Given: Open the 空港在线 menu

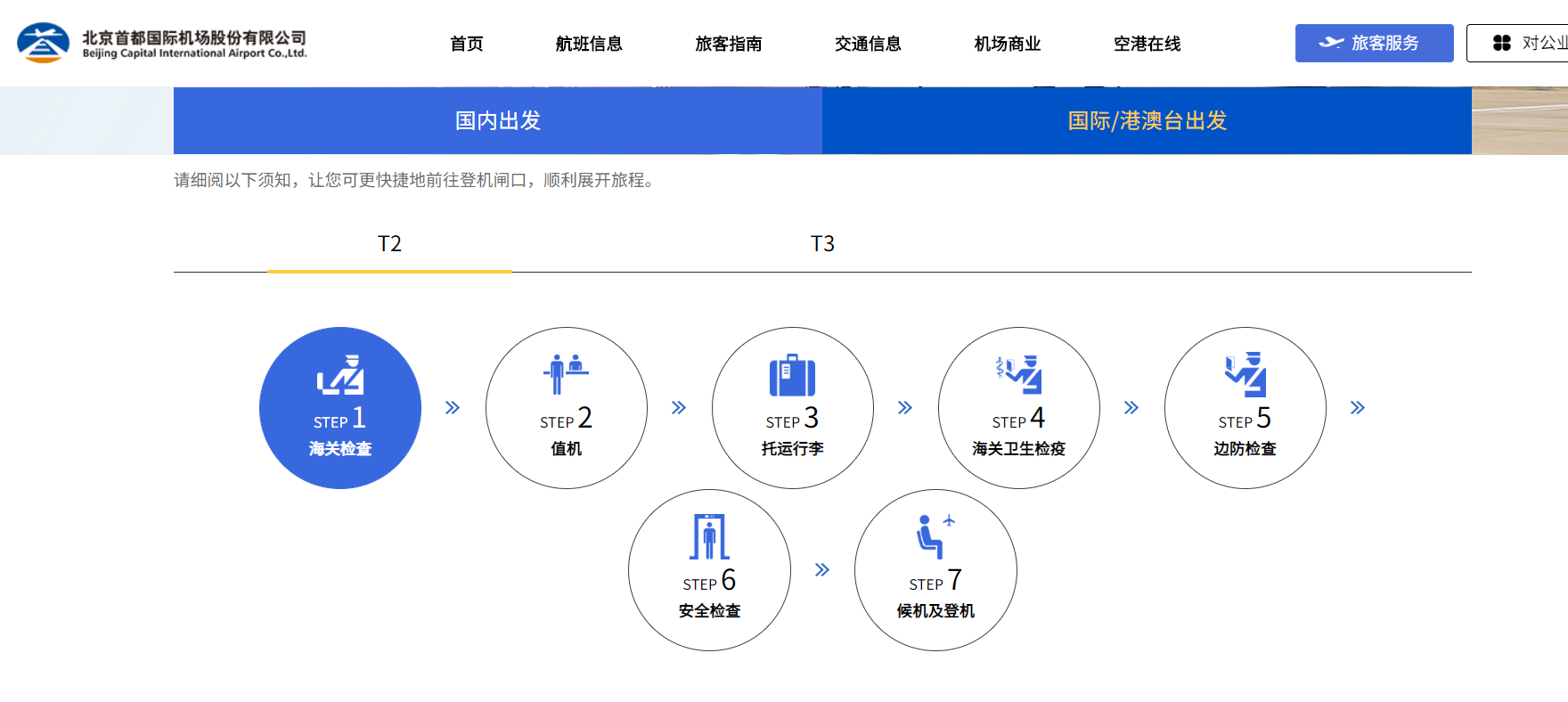Looking at the screenshot, I should coord(1147,44).
